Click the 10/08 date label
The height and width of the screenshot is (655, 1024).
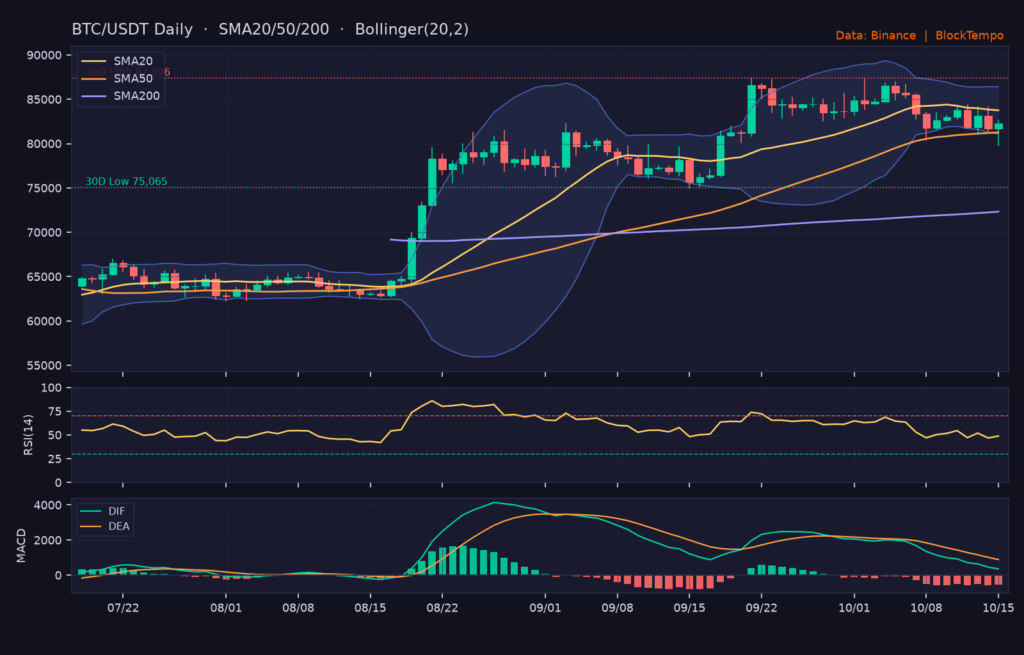926,608
